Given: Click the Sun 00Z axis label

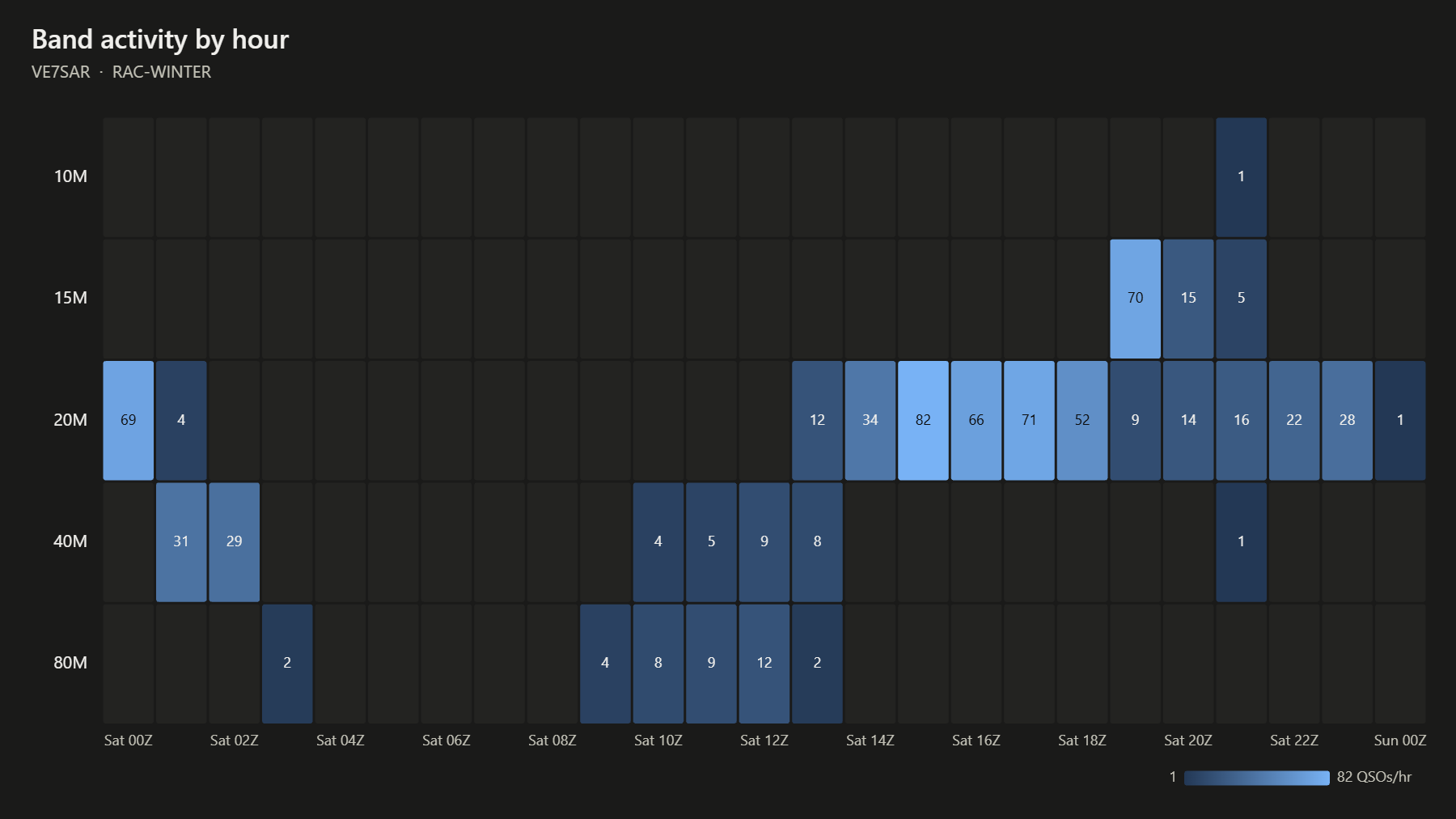Looking at the screenshot, I should click(1400, 740).
